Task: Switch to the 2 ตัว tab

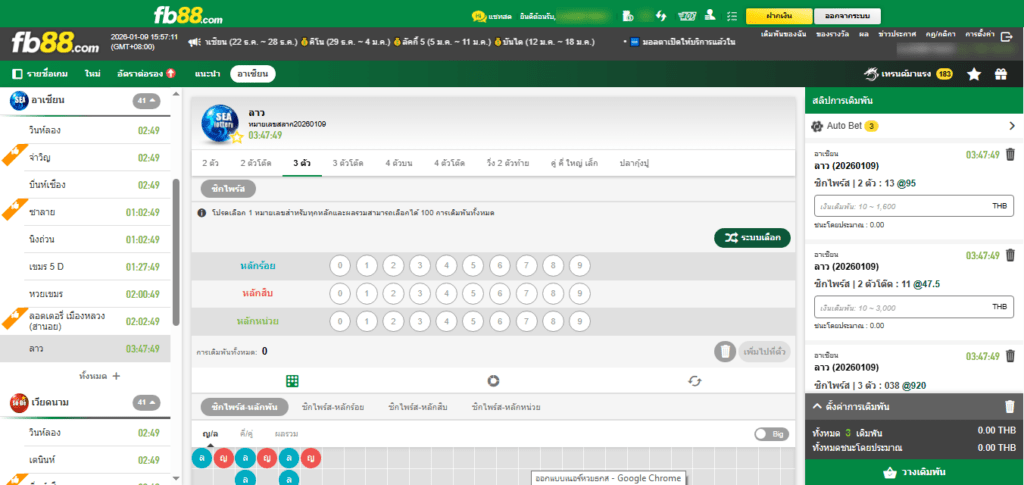Action: point(210,163)
